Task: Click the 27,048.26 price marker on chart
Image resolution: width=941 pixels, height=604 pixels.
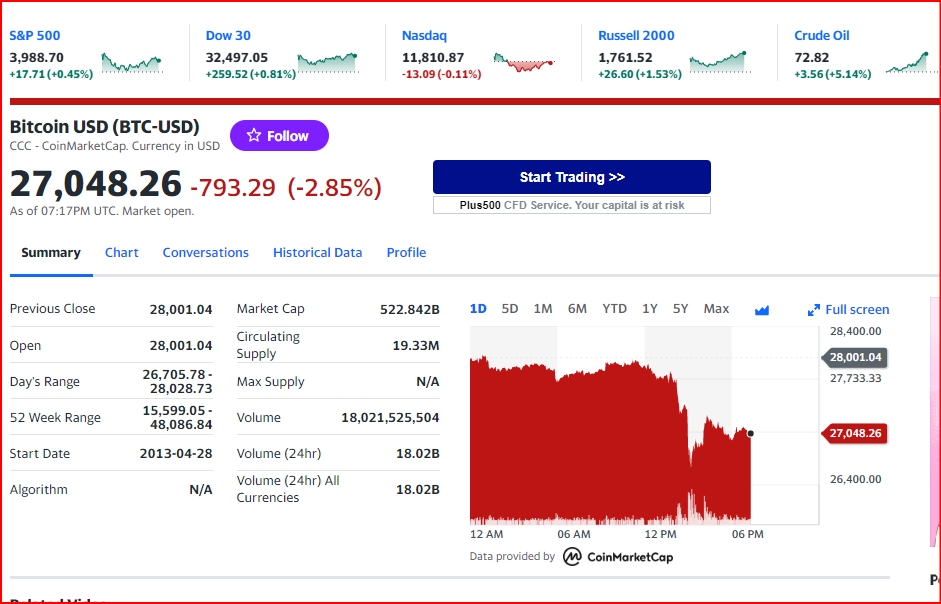Action: click(855, 433)
